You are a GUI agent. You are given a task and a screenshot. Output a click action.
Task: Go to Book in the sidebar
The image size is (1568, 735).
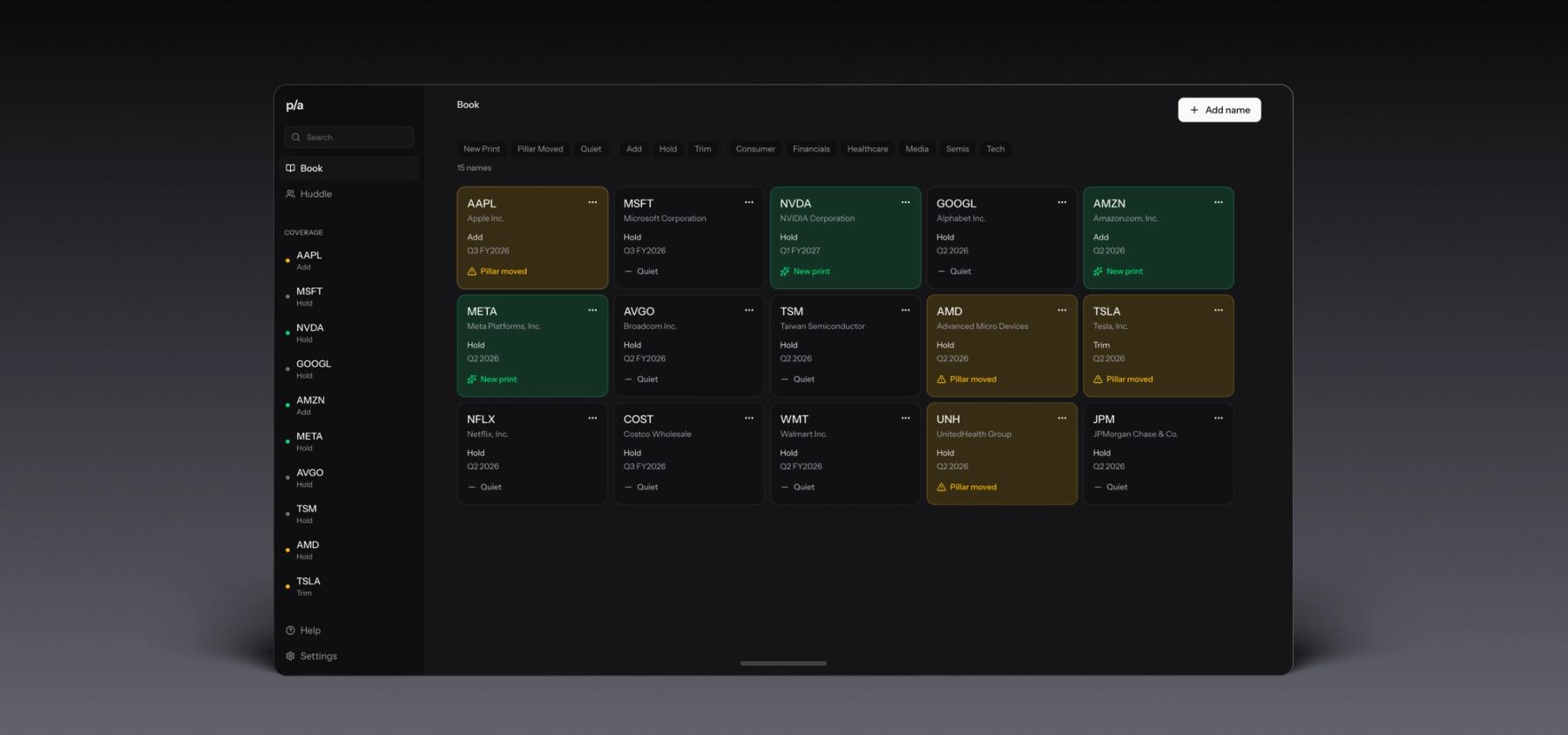click(x=349, y=168)
